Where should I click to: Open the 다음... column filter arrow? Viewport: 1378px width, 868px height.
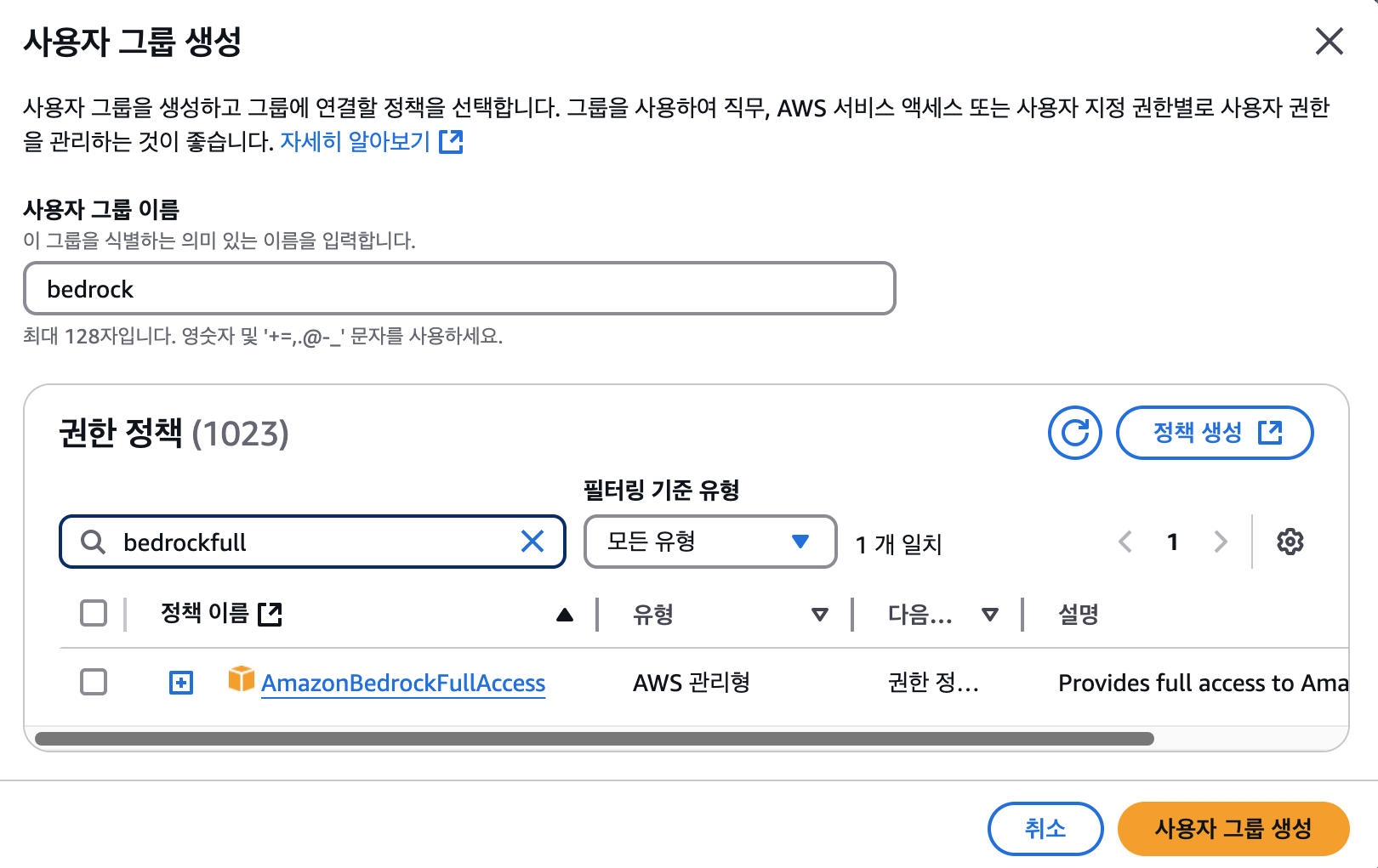click(990, 615)
